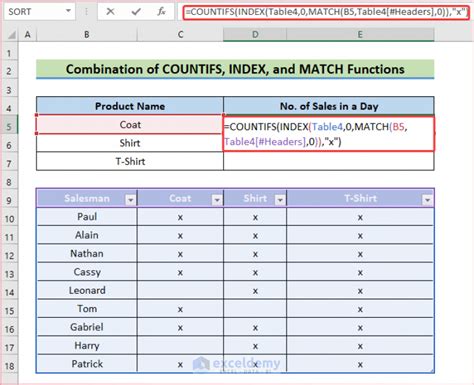The width and height of the screenshot is (474, 385).
Task: Click the Select All corner triangle
Action: coord(11,34)
